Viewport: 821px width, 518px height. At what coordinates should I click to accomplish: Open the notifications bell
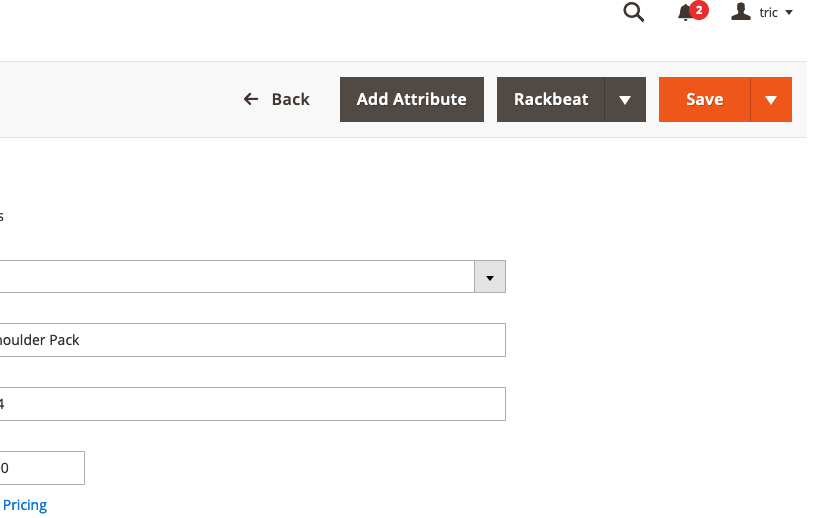685,13
